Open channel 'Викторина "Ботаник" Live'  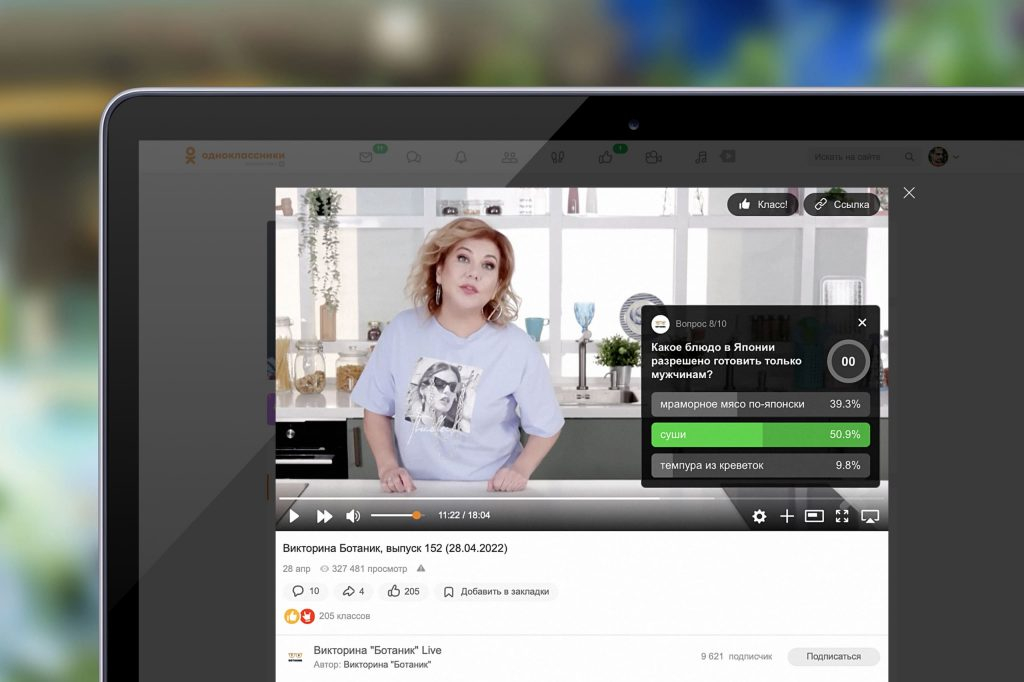point(377,650)
